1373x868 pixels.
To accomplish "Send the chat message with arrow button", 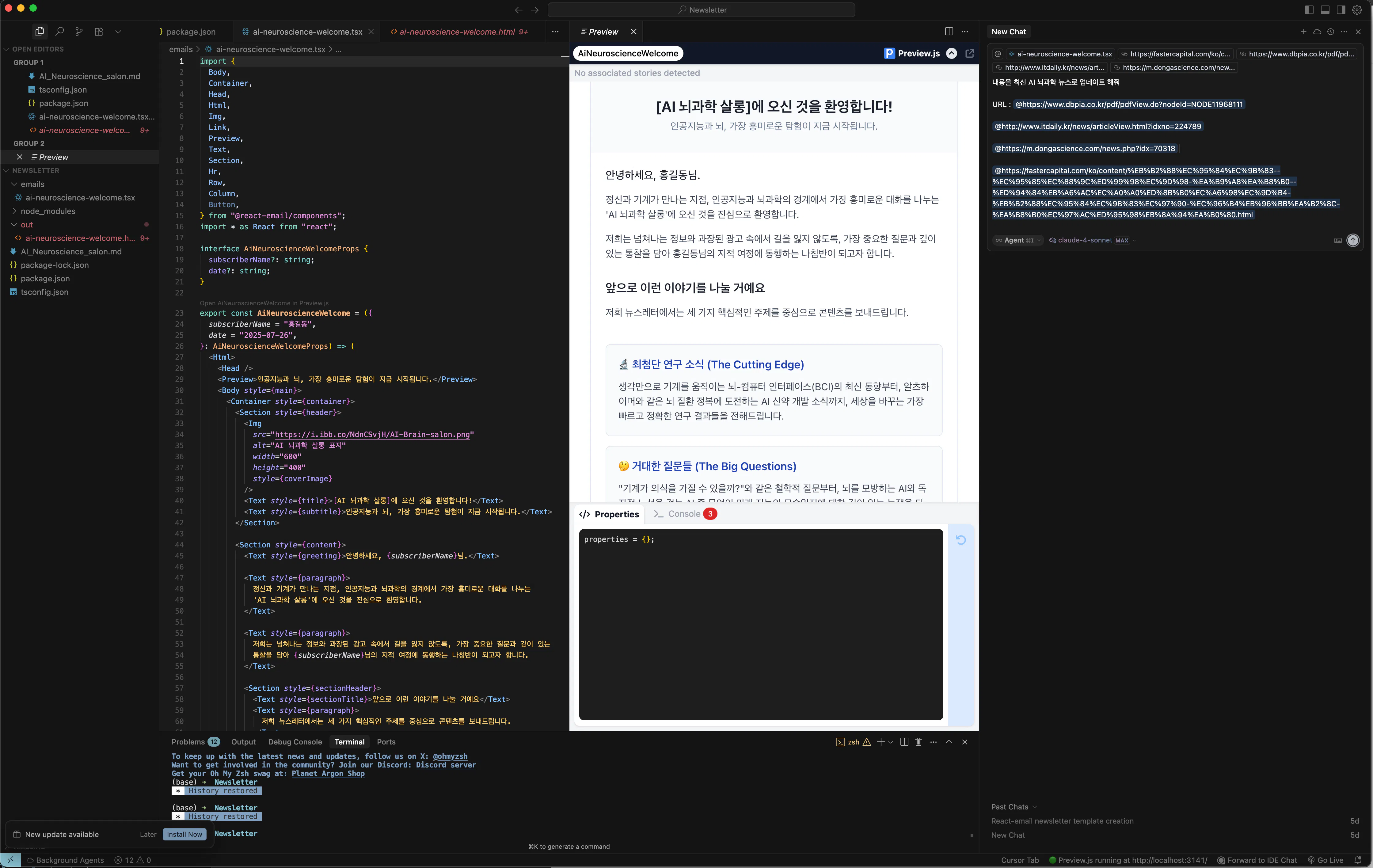I will [x=1352, y=240].
